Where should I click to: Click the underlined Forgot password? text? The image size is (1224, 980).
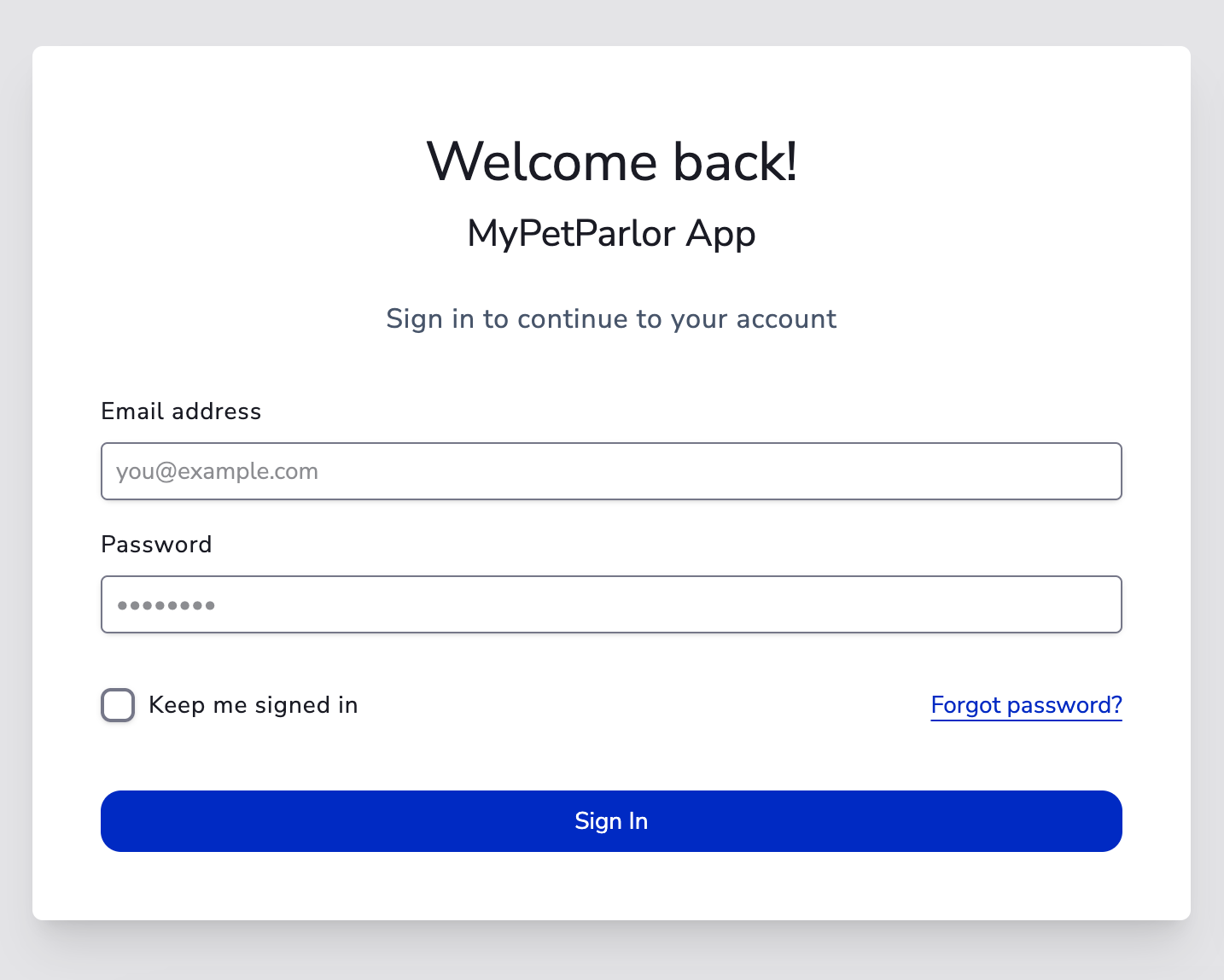pyautogui.click(x=1026, y=705)
